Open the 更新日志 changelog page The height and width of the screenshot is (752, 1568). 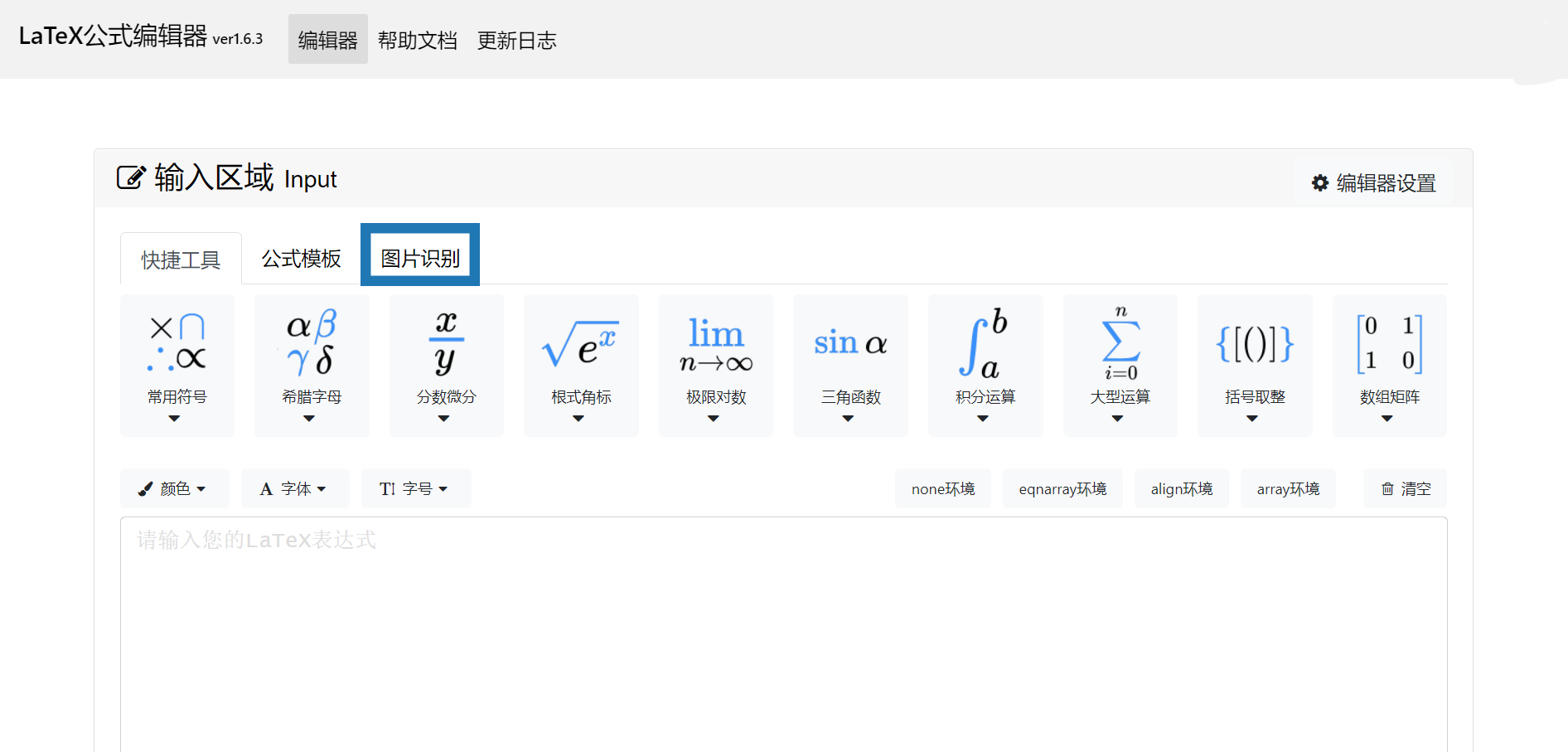tap(517, 40)
